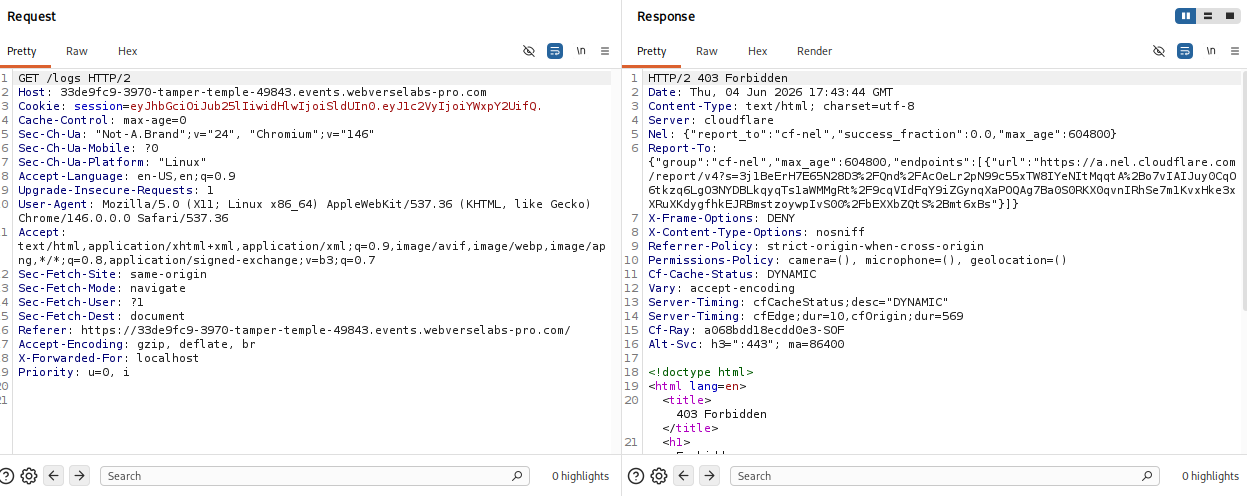Click "Accept-Language: en-US,en;q=0.9" line
1247x496 pixels.
click(127, 176)
